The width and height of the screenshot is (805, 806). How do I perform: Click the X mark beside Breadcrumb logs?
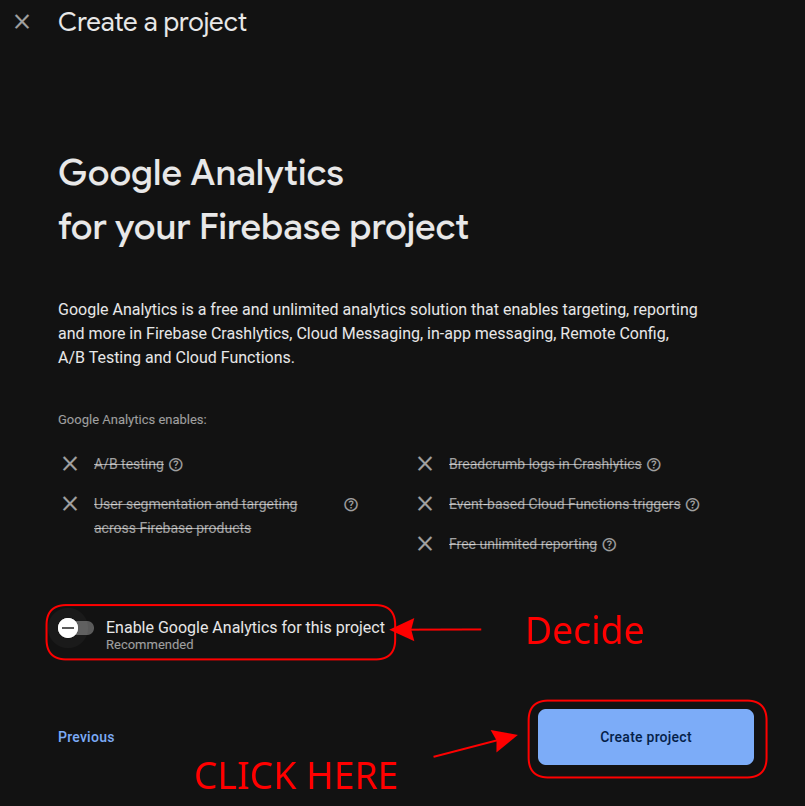(x=425, y=464)
